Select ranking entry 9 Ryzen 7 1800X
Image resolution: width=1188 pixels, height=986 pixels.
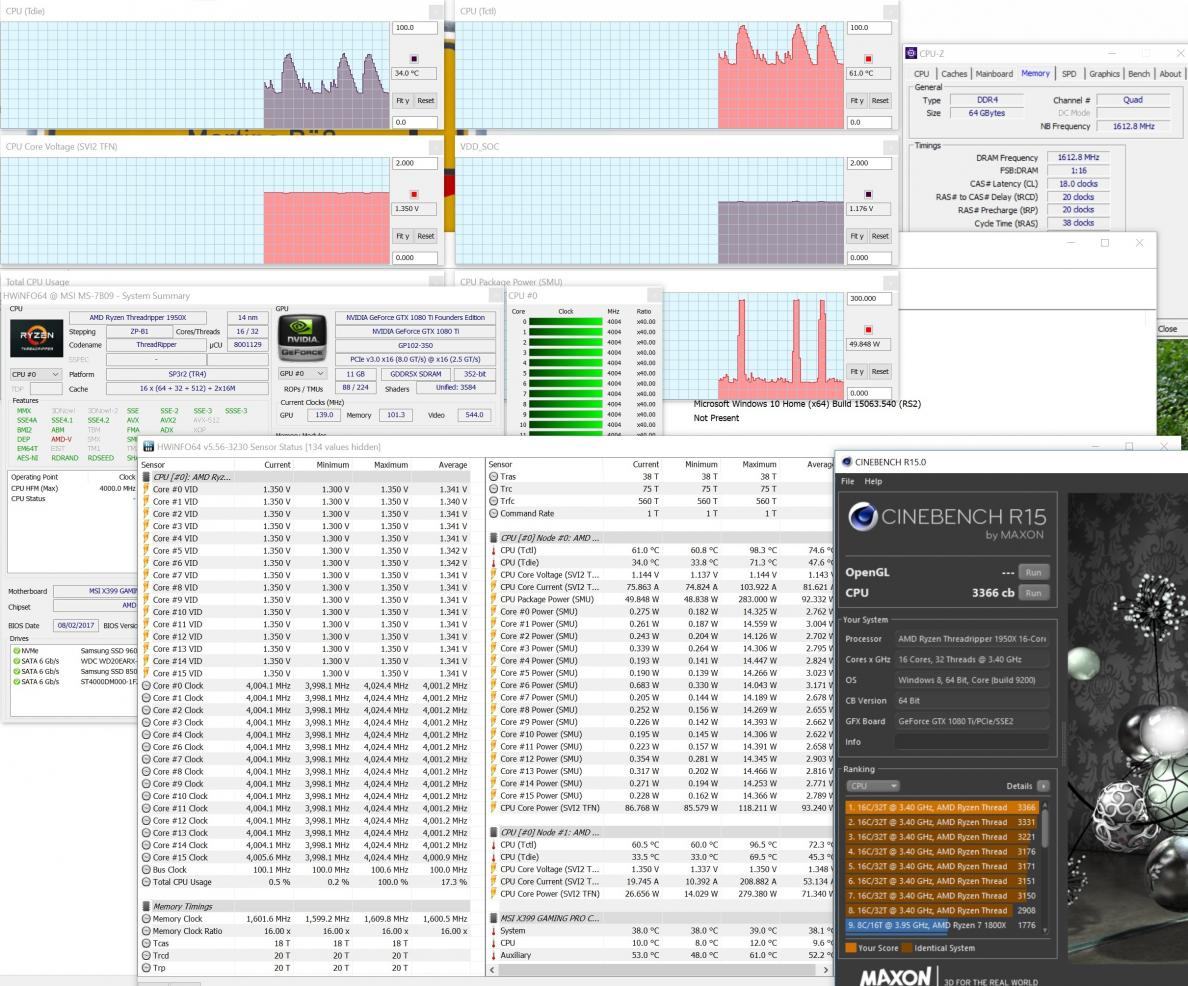coord(942,925)
